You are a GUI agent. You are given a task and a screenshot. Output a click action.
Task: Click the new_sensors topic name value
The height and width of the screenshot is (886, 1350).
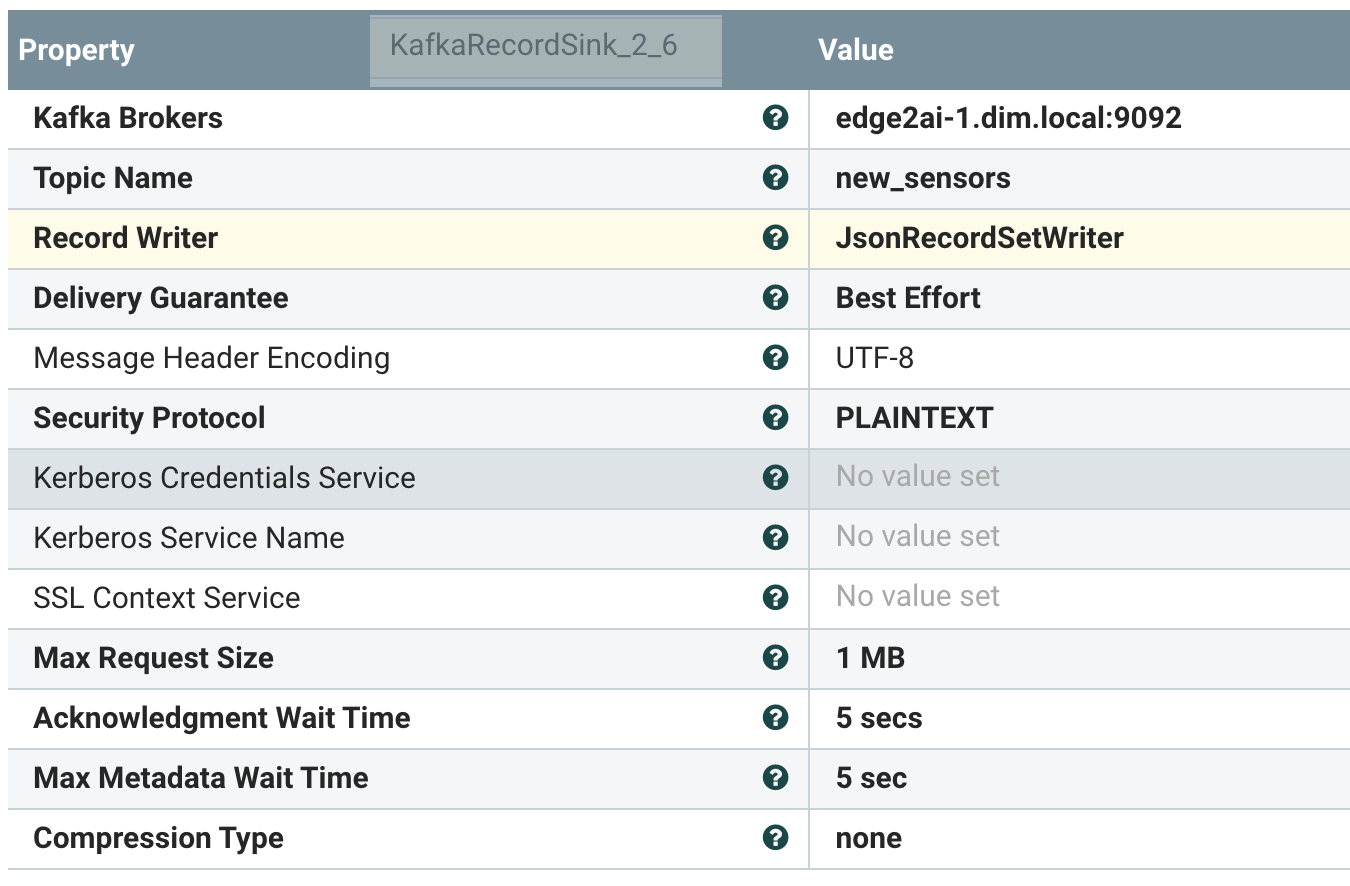tap(922, 178)
